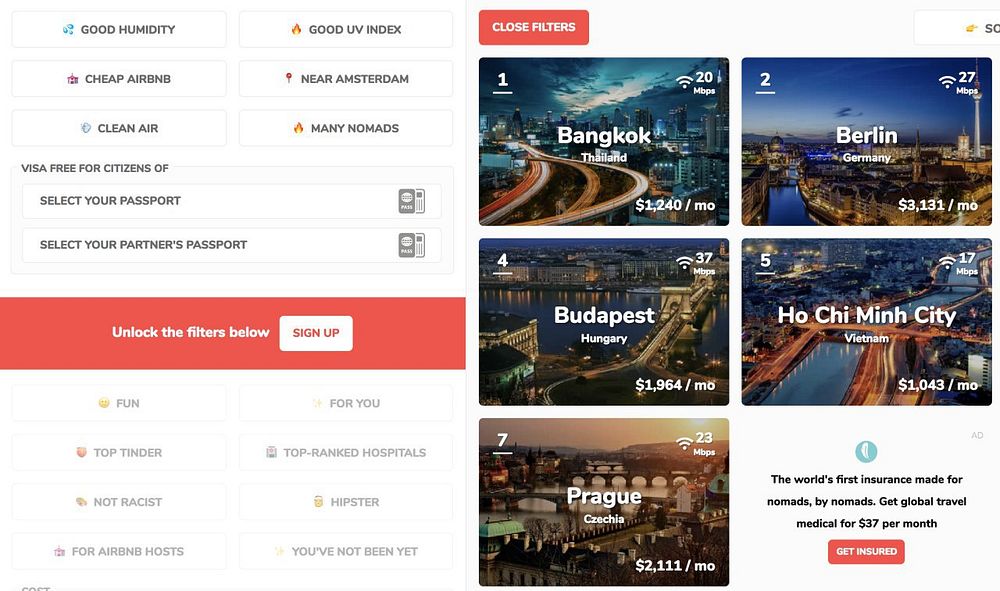Open the Select Your Passport dropdown
This screenshot has height=591, width=1000.
pyautogui.click(x=232, y=201)
